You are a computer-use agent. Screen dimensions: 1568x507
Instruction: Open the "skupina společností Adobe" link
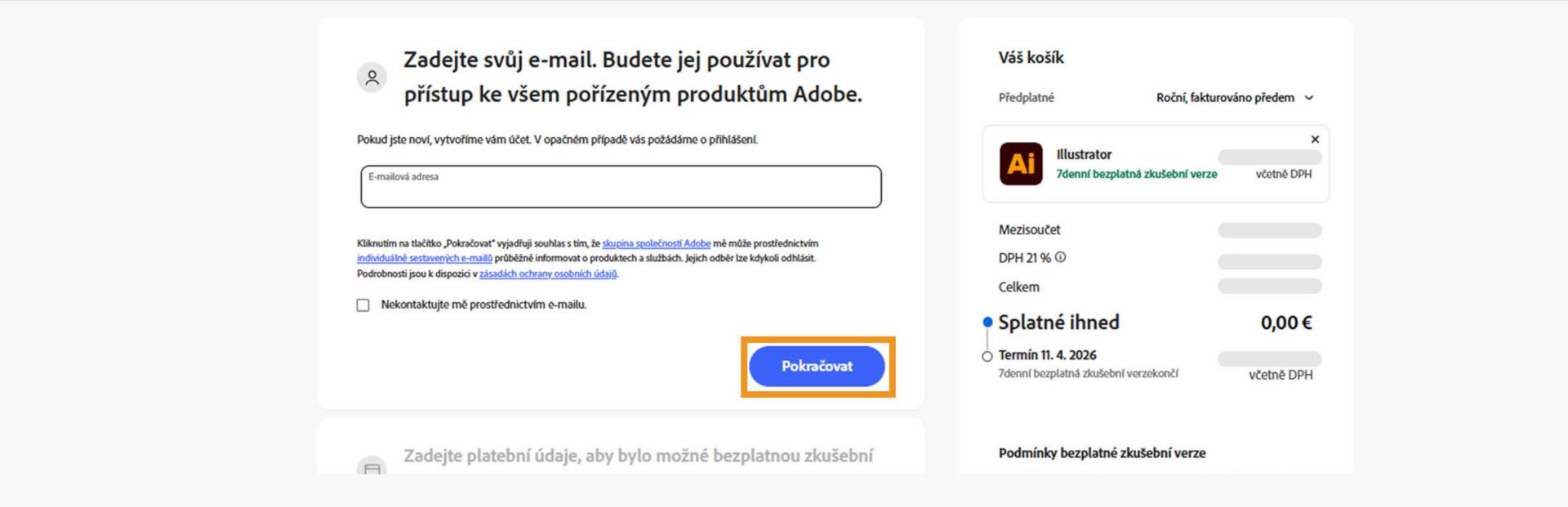(x=656, y=242)
